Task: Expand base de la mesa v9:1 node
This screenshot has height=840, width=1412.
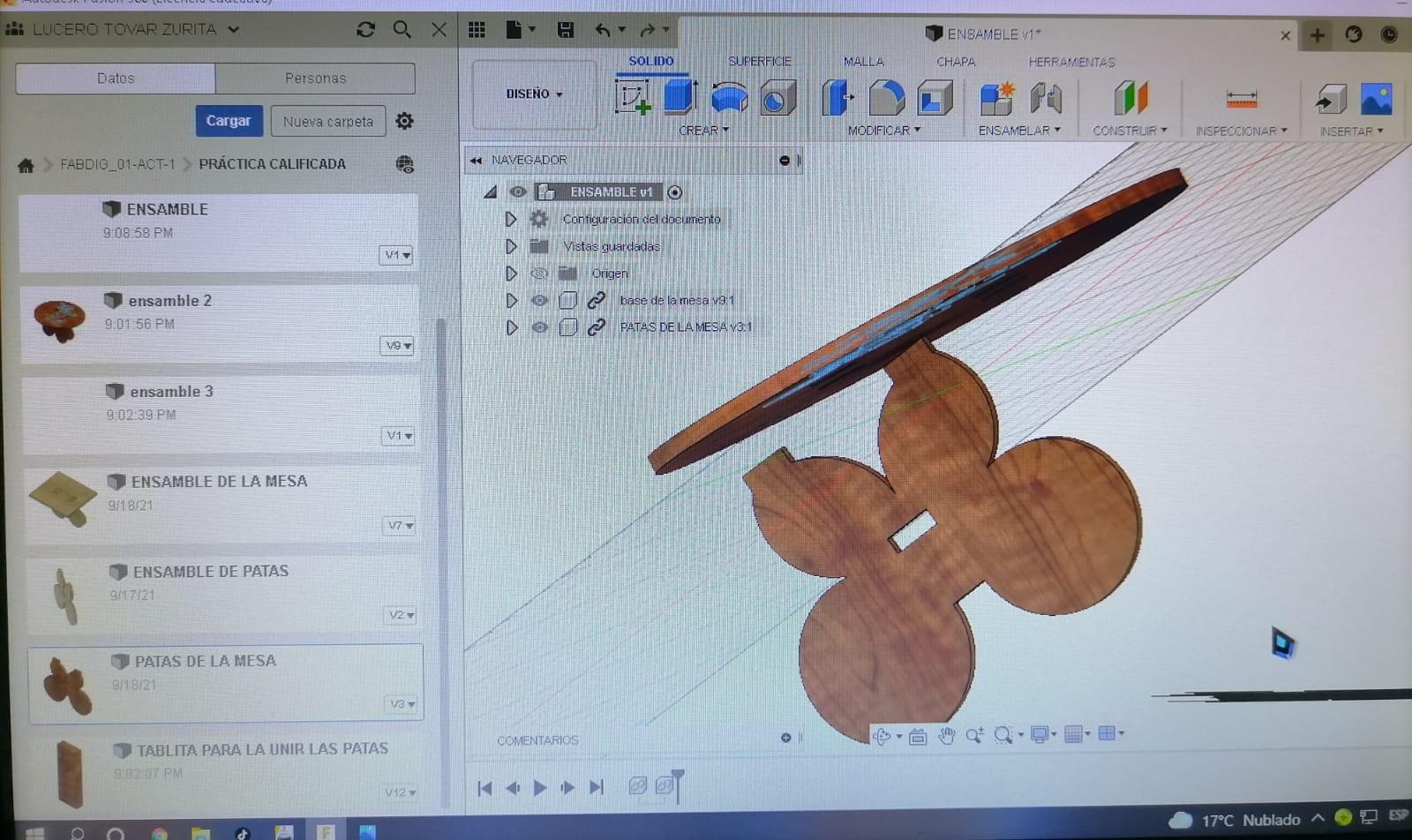Action: tap(511, 301)
